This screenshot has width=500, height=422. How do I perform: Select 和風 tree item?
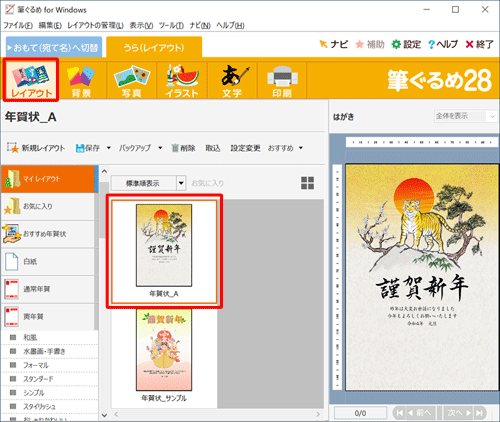point(30,337)
